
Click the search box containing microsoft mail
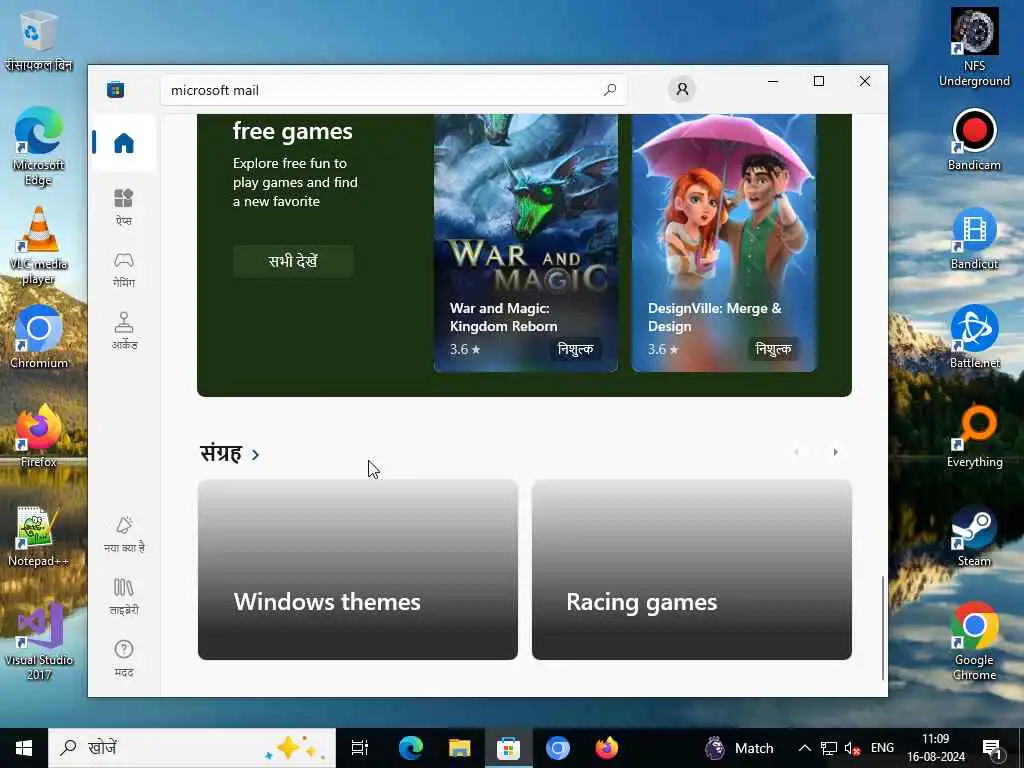tap(394, 90)
